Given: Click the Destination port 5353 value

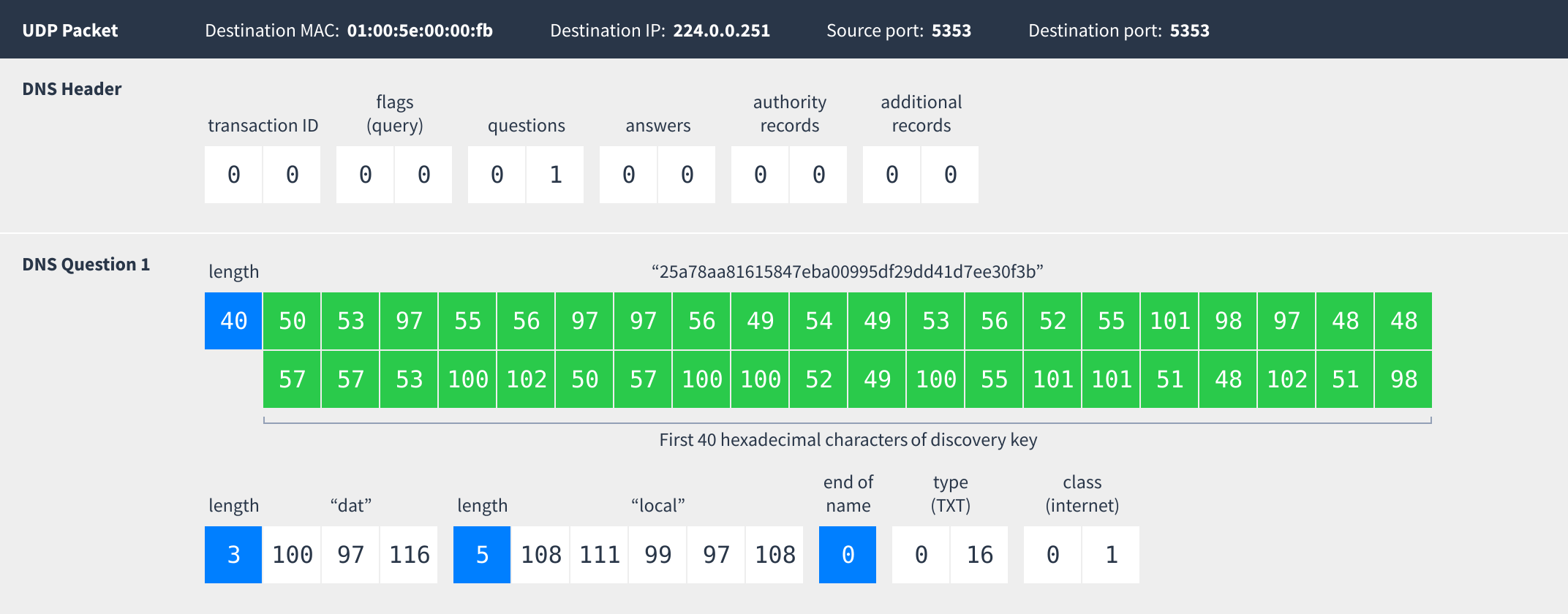Looking at the screenshot, I should pyautogui.click(x=1189, y=31).
